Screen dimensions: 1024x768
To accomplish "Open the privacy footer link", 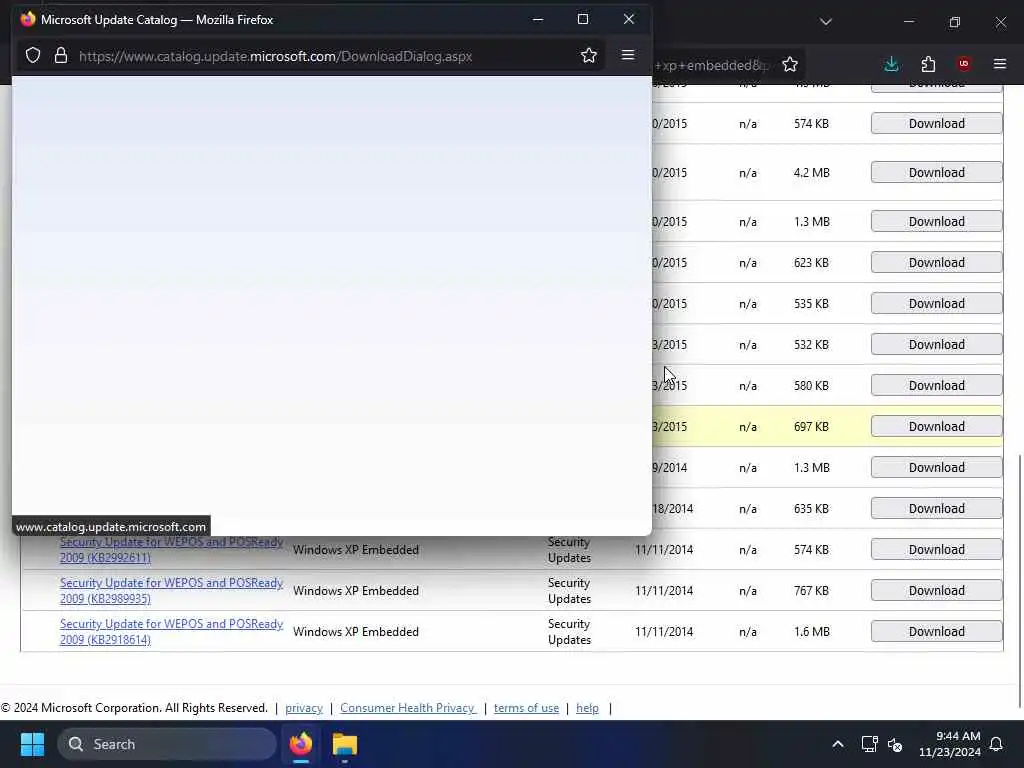I will coord(304,708).
